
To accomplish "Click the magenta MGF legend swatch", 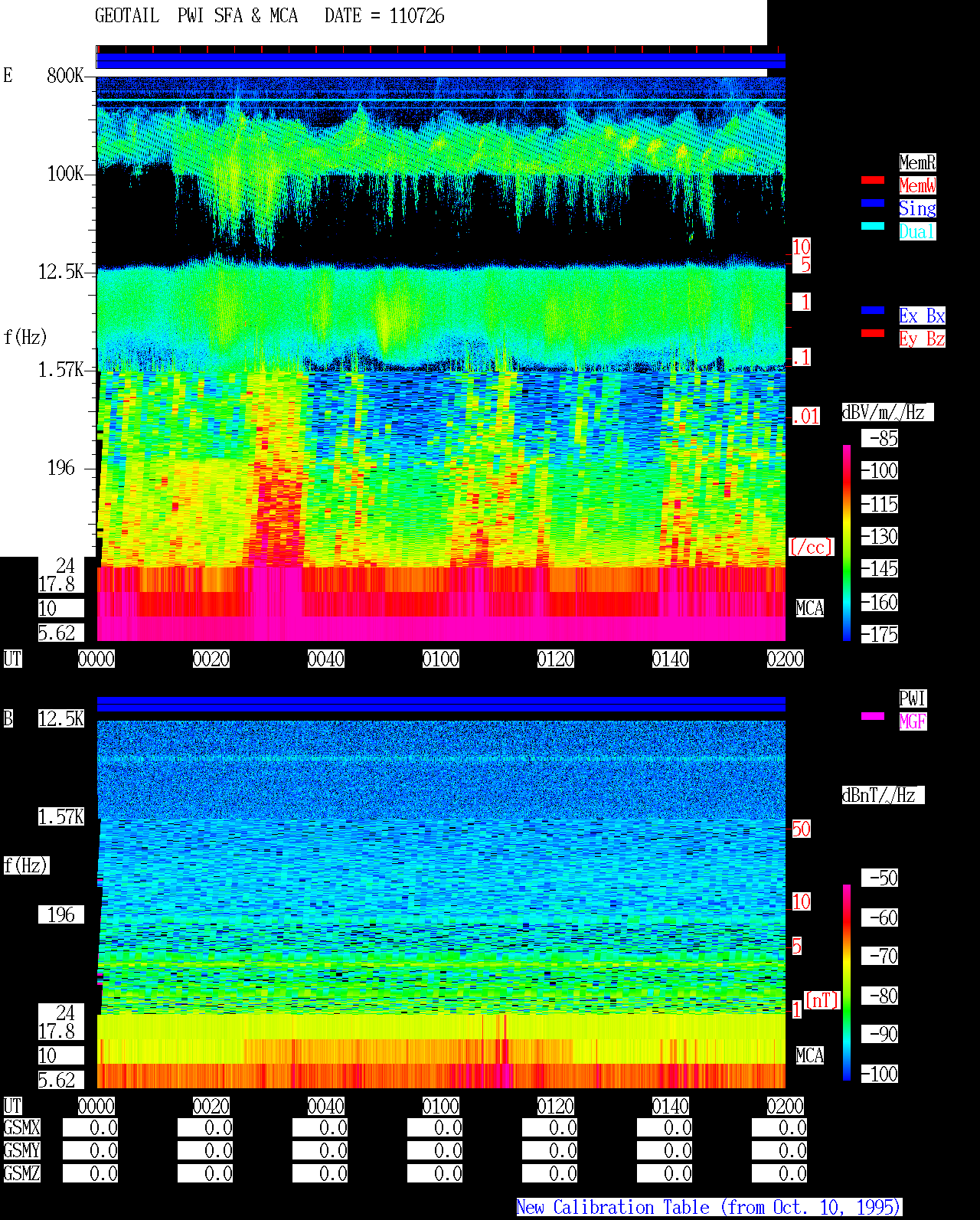I will coord(873,716).
